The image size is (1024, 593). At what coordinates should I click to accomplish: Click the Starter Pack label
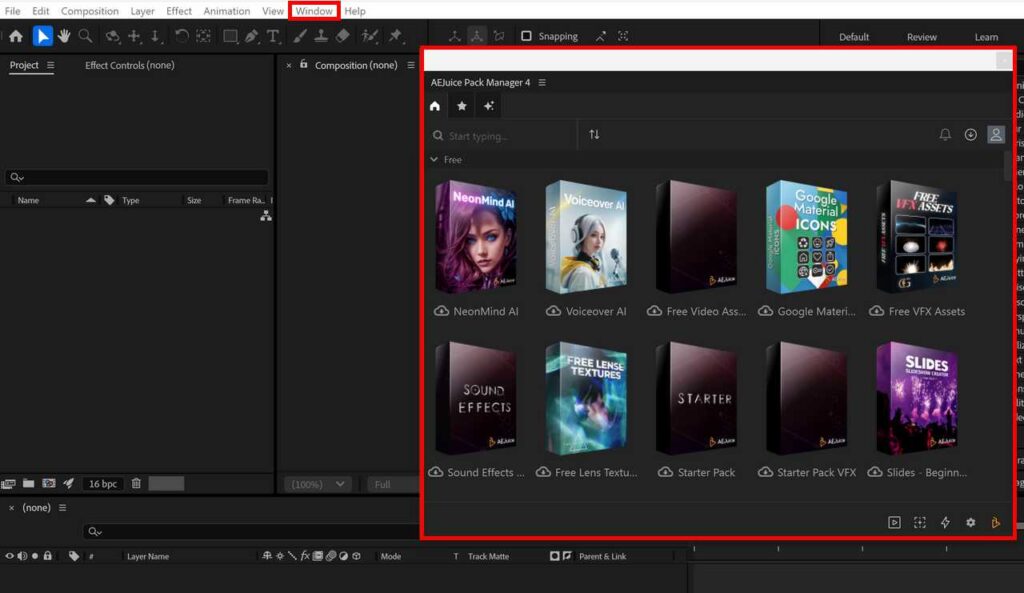coord(706,472)
